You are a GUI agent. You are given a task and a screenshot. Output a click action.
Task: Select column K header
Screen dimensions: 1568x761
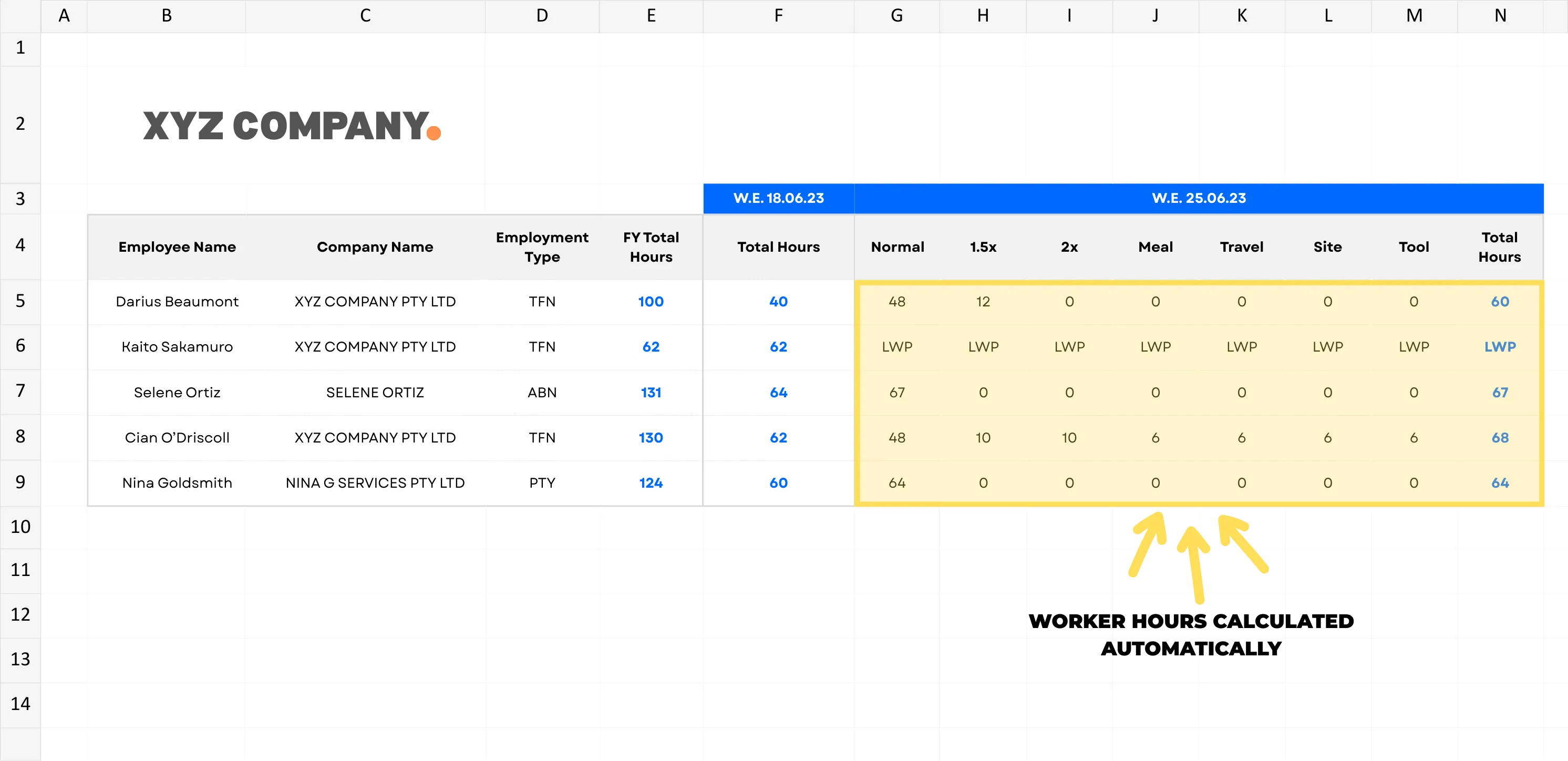point(1242,16)
